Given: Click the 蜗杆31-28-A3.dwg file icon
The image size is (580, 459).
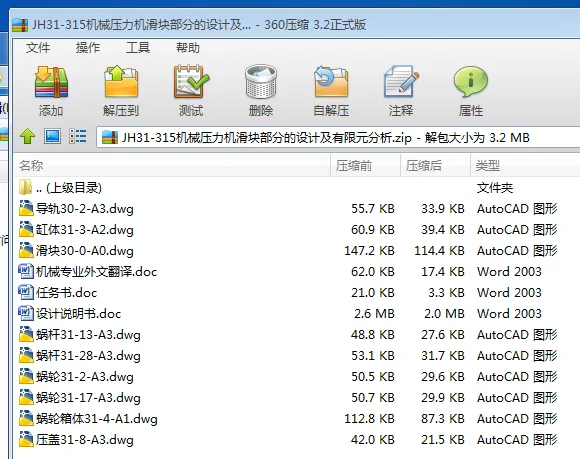Looking at the screenshot, I should point(26,355).
